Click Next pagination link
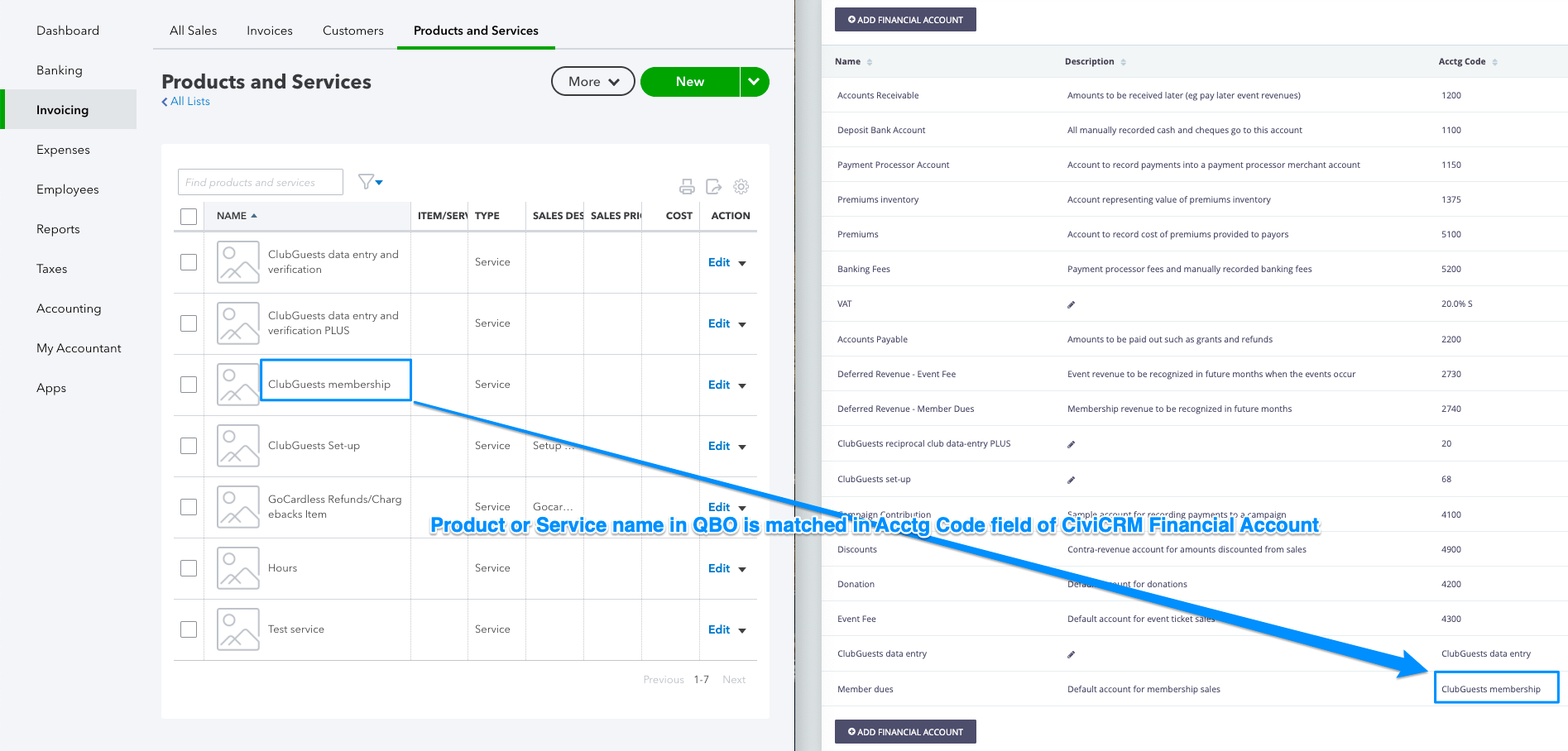The image size is (1568, 751). [734, 680]
